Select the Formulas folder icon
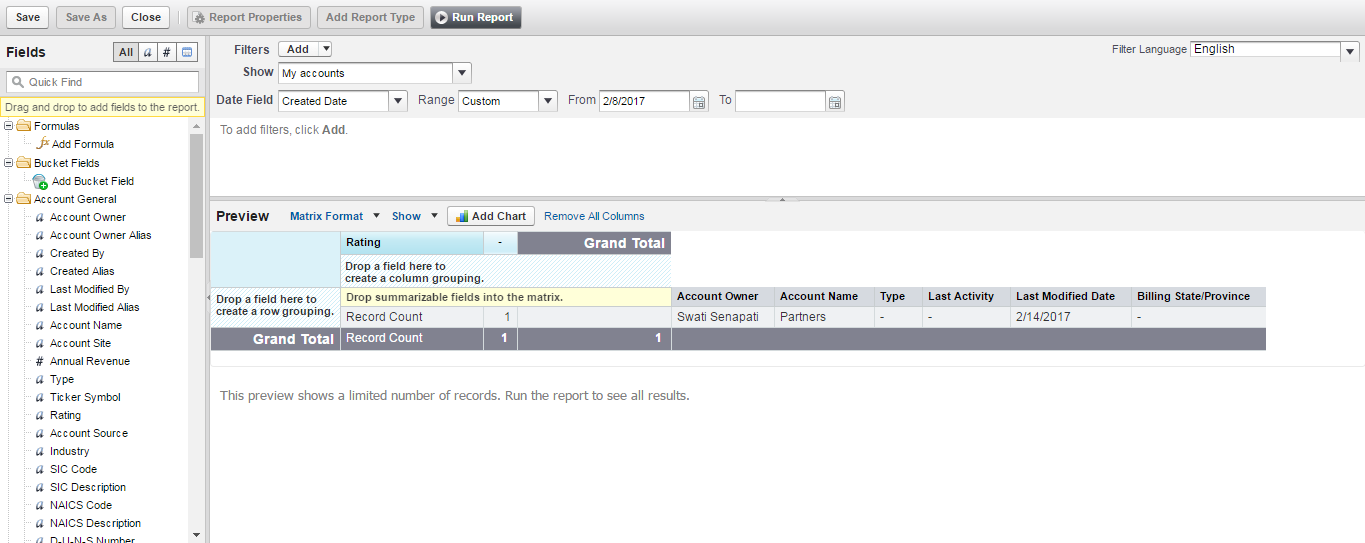Viewport: 1365px width, 543px height. (x=23, y=126)
